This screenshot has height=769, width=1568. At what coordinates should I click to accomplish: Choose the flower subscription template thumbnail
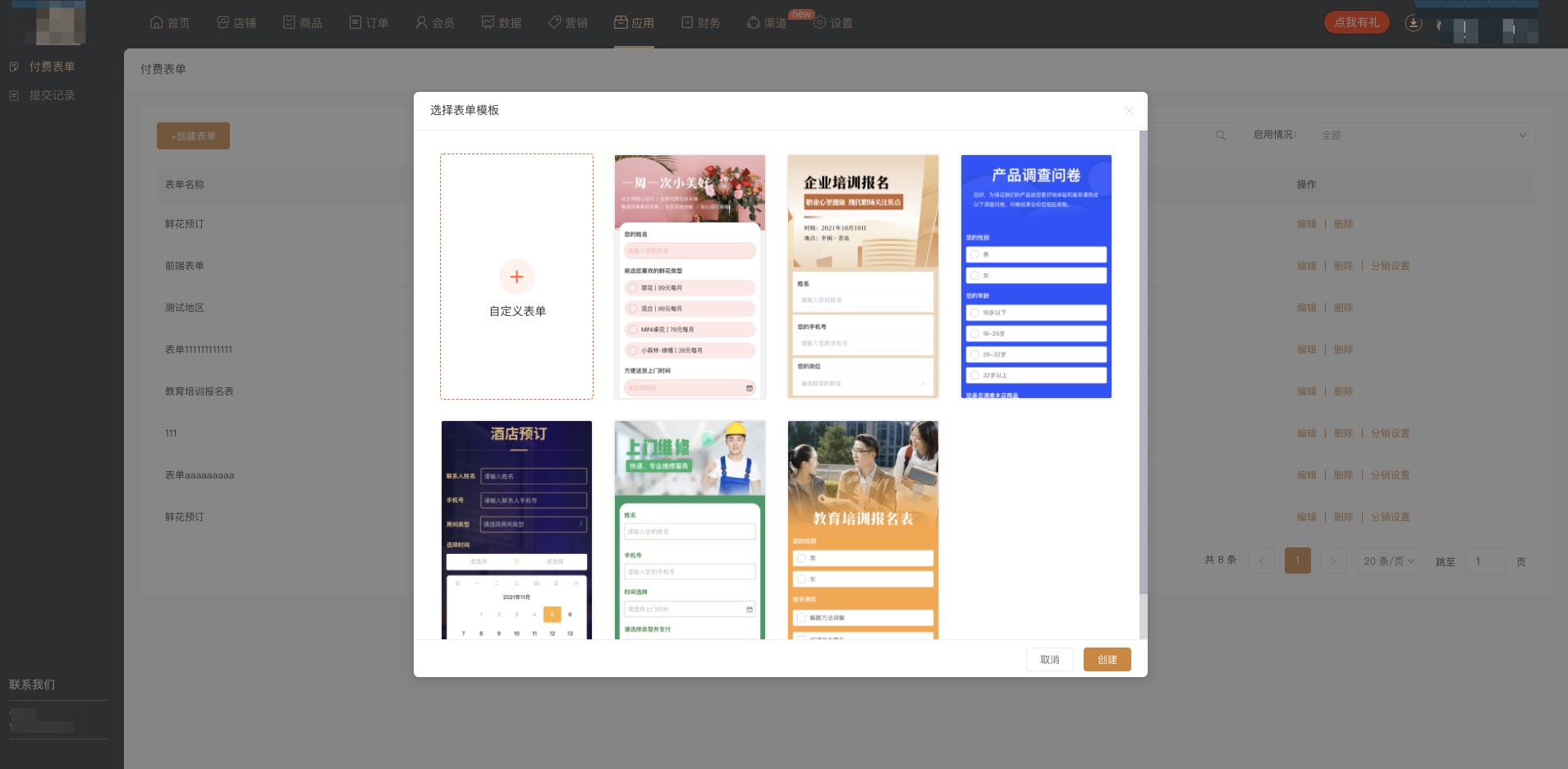[x=690, y=277]
